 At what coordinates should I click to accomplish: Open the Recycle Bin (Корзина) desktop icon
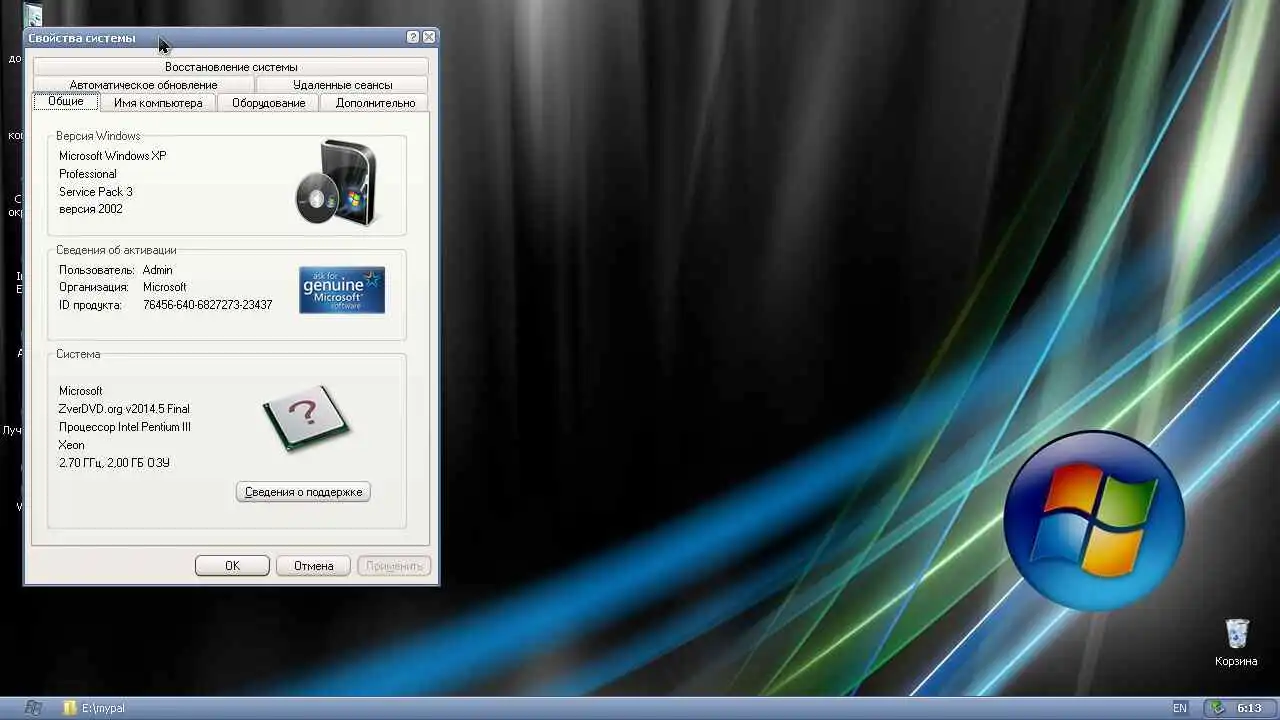point(1236,642)
